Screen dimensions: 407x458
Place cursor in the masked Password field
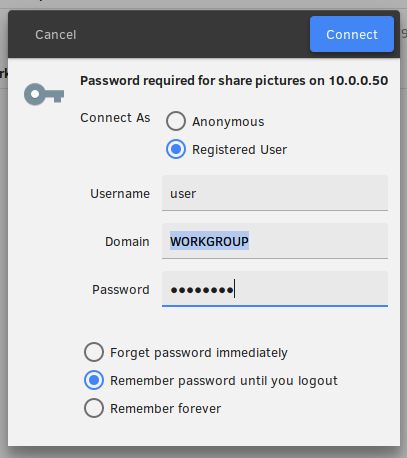pyautogui.click(x=275, y=289)
